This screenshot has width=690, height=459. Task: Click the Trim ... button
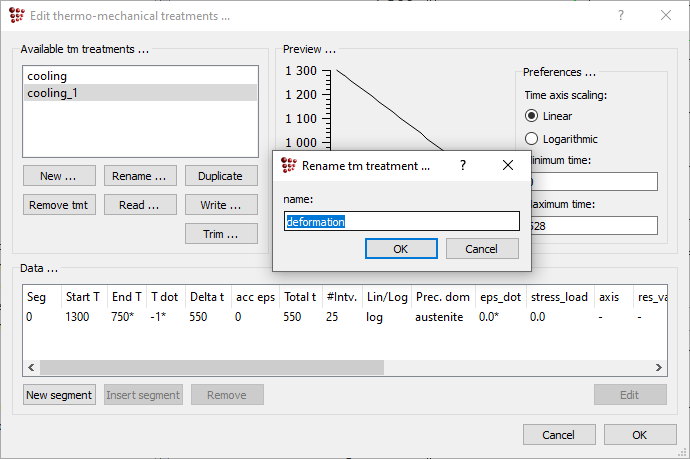[220, 235]
